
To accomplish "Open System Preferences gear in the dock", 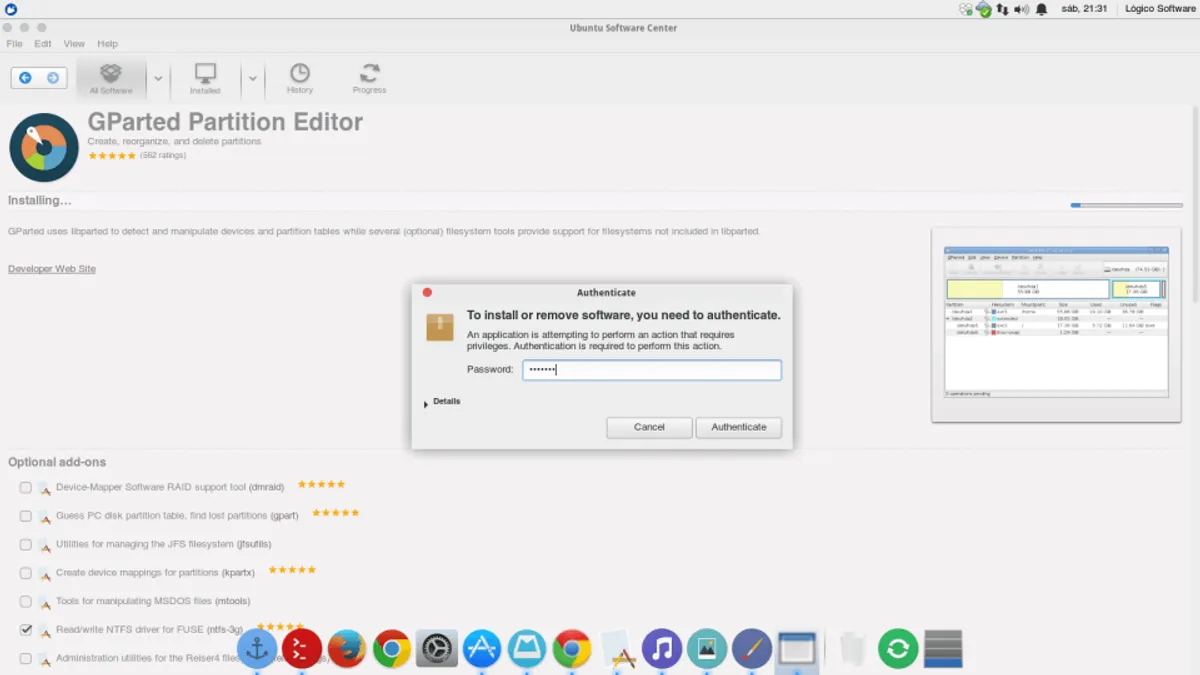I will (x=436, y=649).
